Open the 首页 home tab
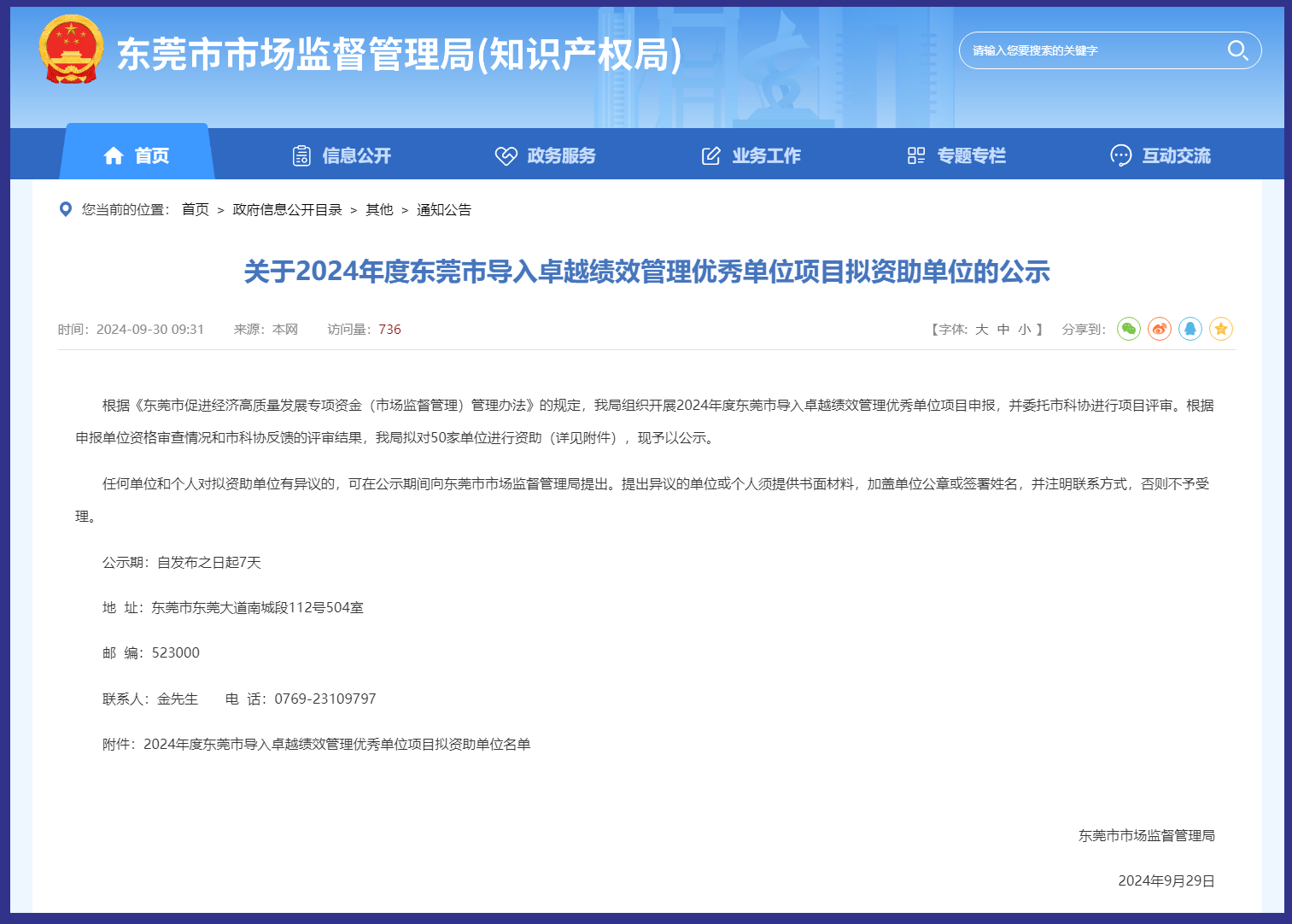Image resolution: width=1292 pixels, height=924 pixels. [x=137, y=155]
